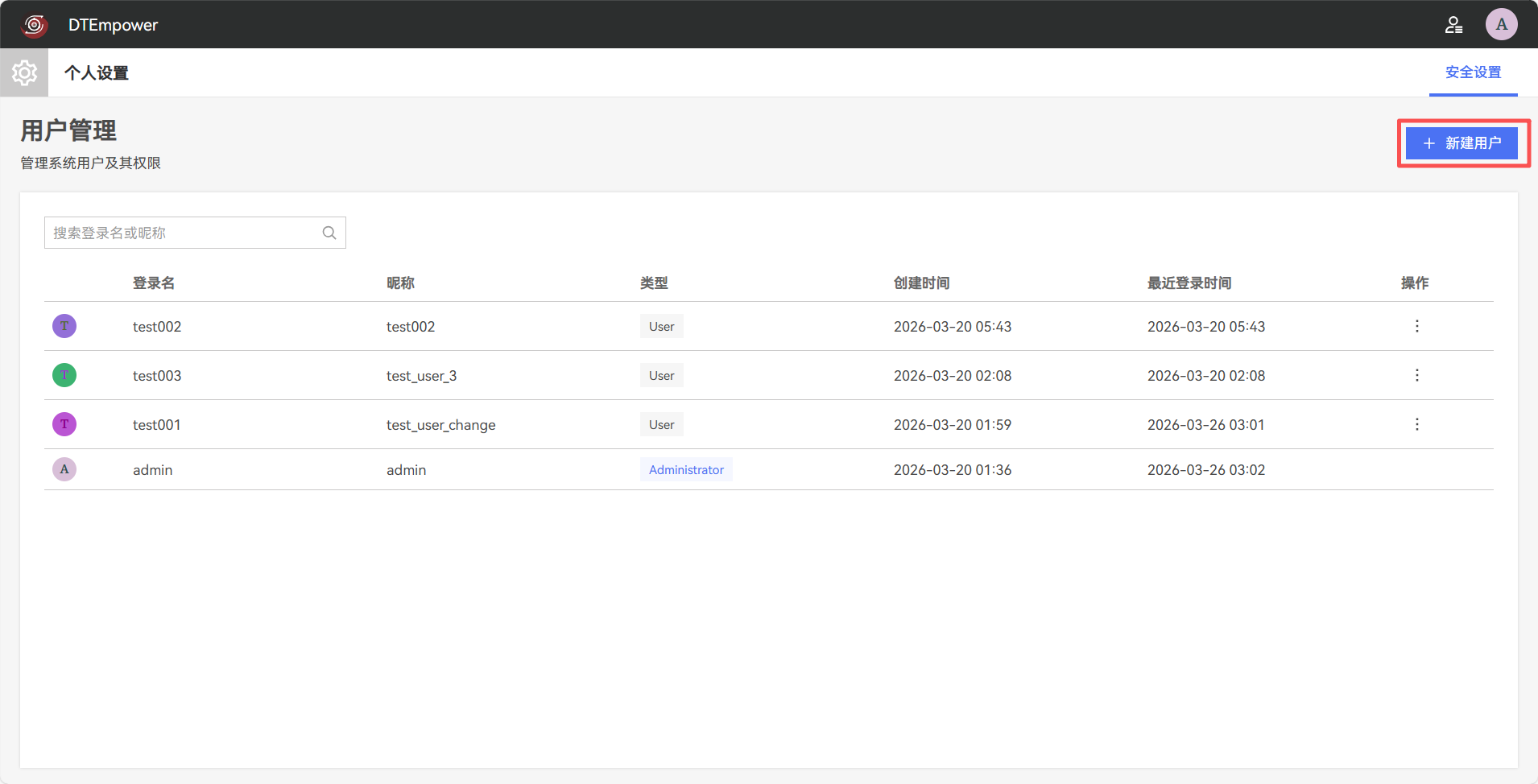Focus the 搜索登录名或昵称 search field
This screenshot has height=784, width=1538.
(x=195, y=233)
